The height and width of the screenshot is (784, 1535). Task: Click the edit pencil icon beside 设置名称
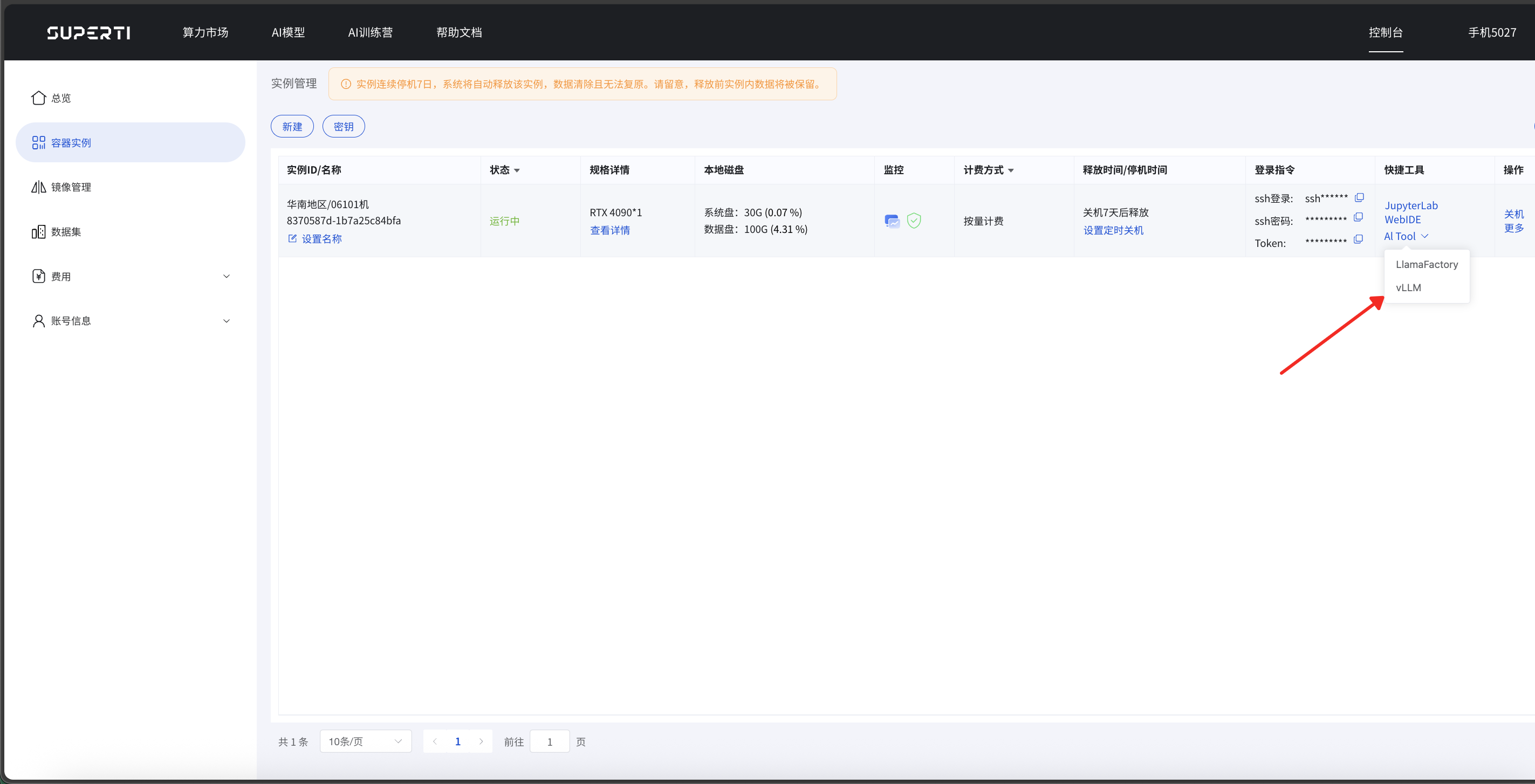coord(292,238)
